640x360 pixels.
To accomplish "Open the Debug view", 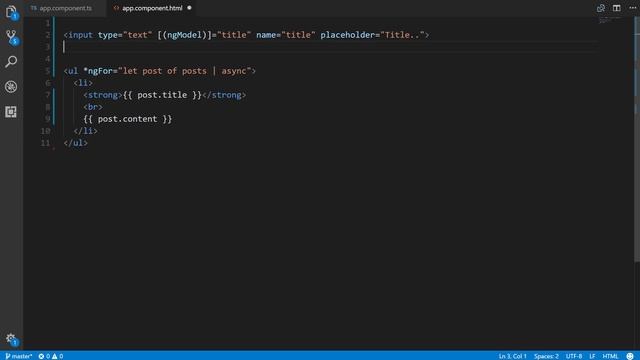I will pos(11,87).
